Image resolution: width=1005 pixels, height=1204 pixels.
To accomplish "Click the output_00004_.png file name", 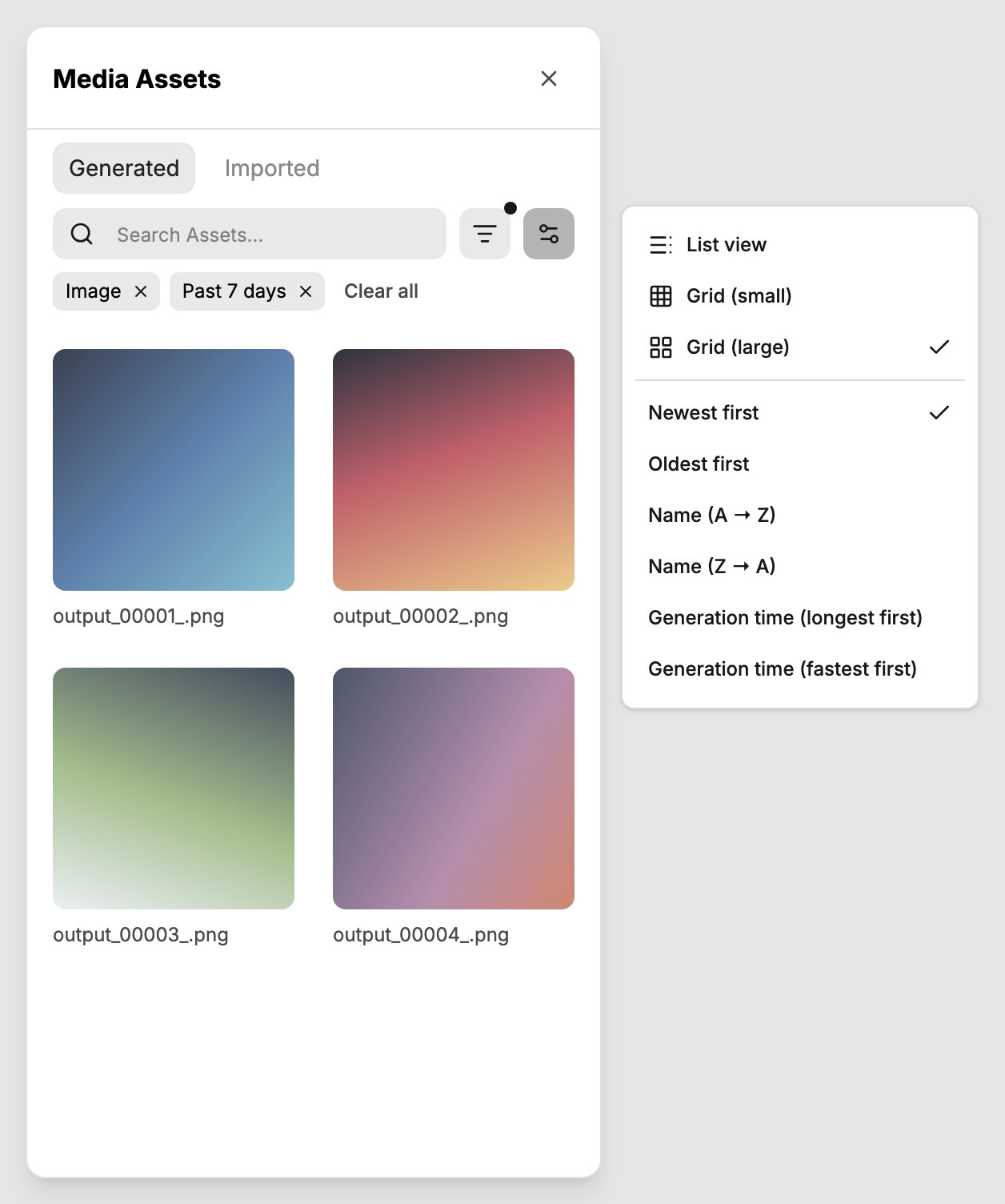I will [421, 935].
